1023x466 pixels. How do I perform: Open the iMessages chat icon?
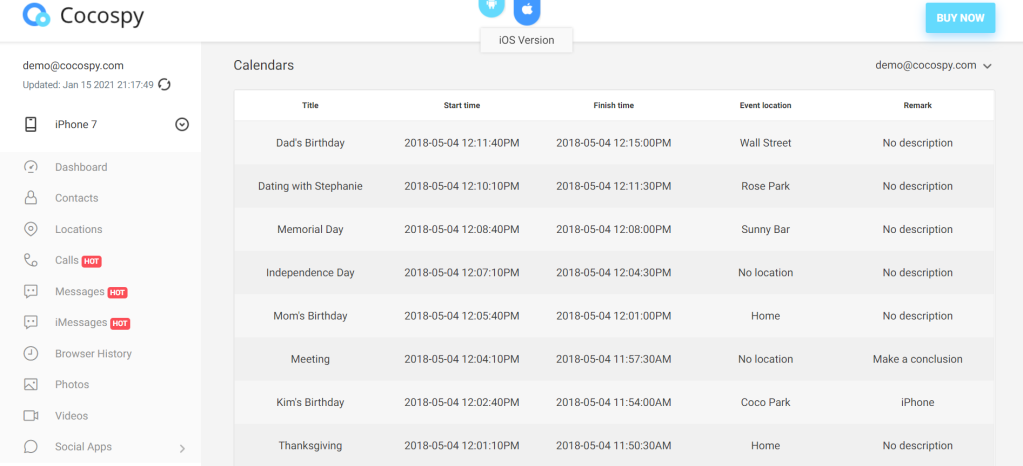click(x=31, y=322)
